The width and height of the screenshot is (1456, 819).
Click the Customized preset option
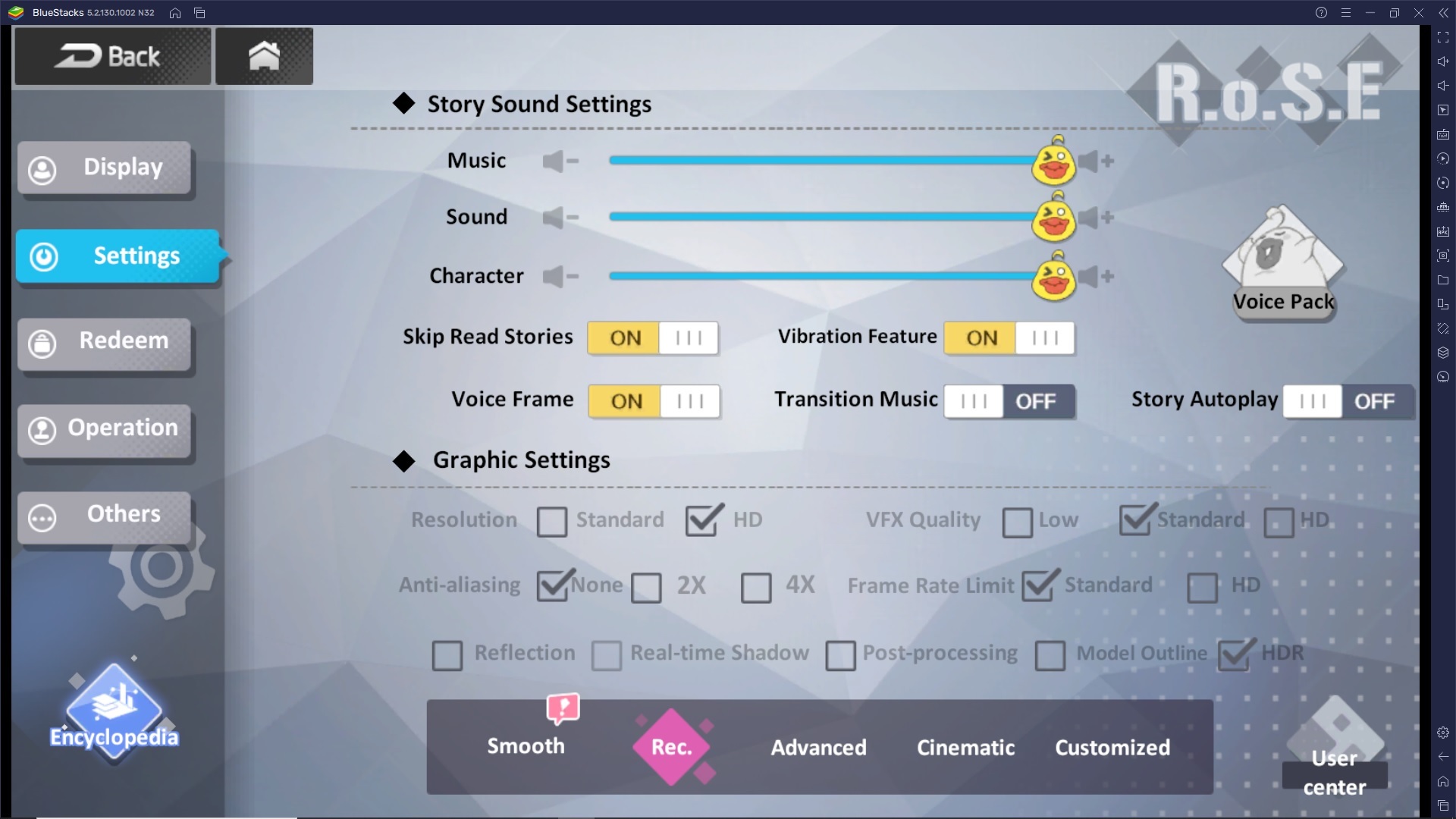(x=1112, y=747)
